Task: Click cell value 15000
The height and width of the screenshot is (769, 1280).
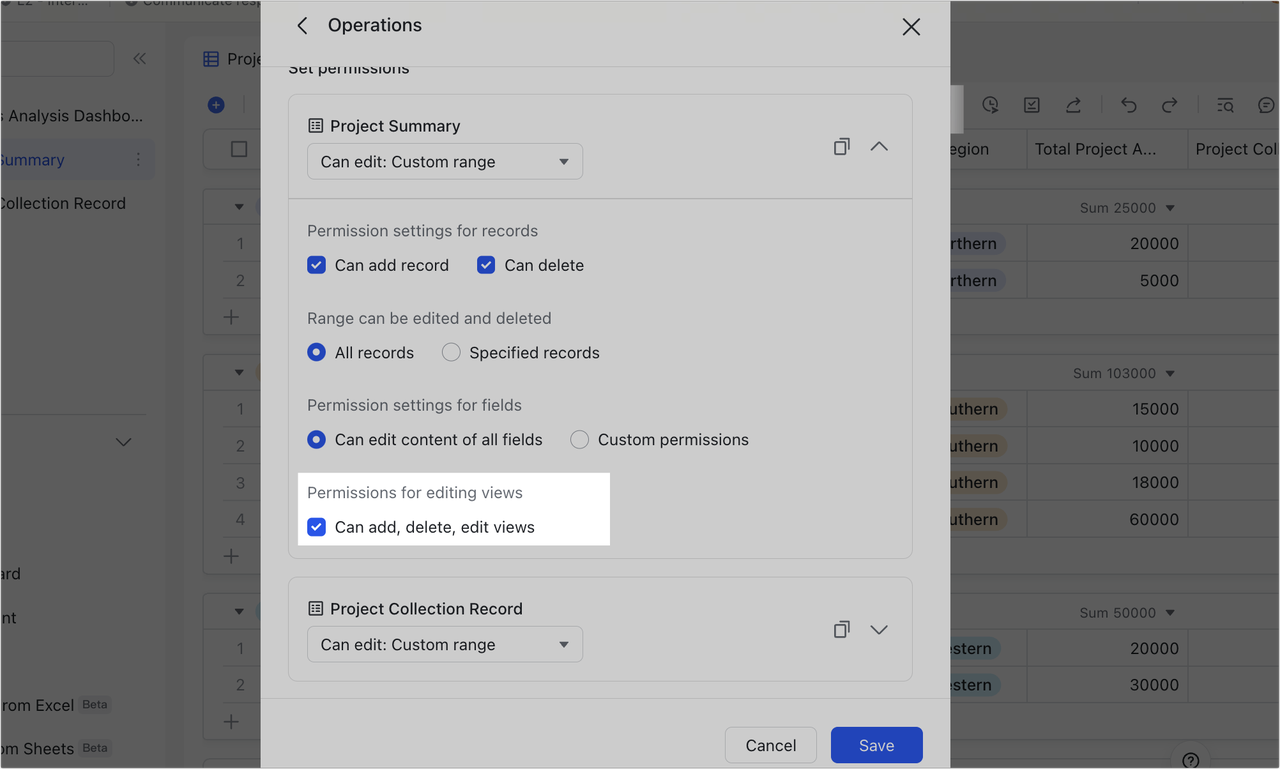Action: coord(1154,409)
